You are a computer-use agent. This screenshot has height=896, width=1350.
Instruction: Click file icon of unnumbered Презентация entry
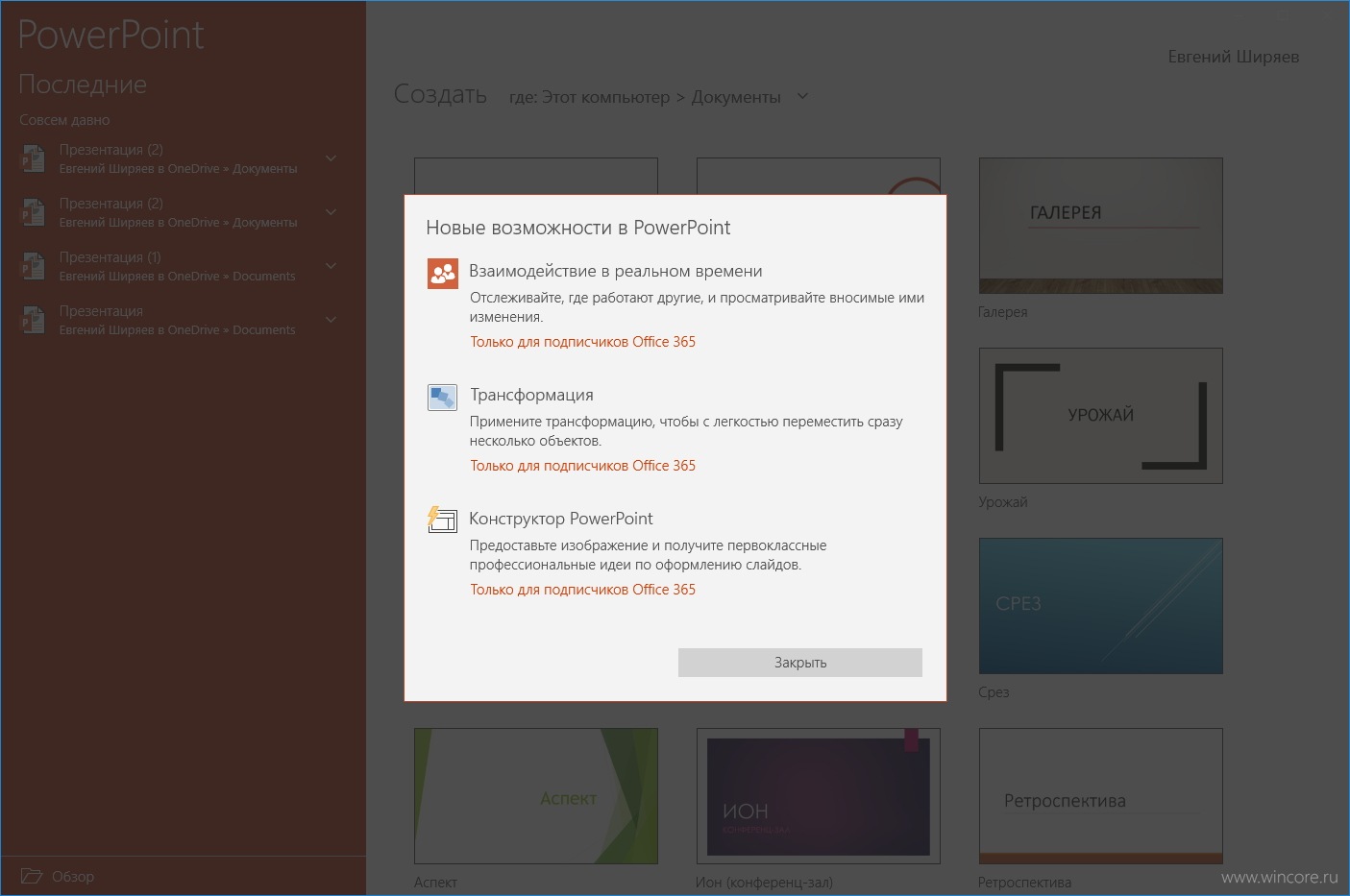pyautogui.click(x=34, y=320)
